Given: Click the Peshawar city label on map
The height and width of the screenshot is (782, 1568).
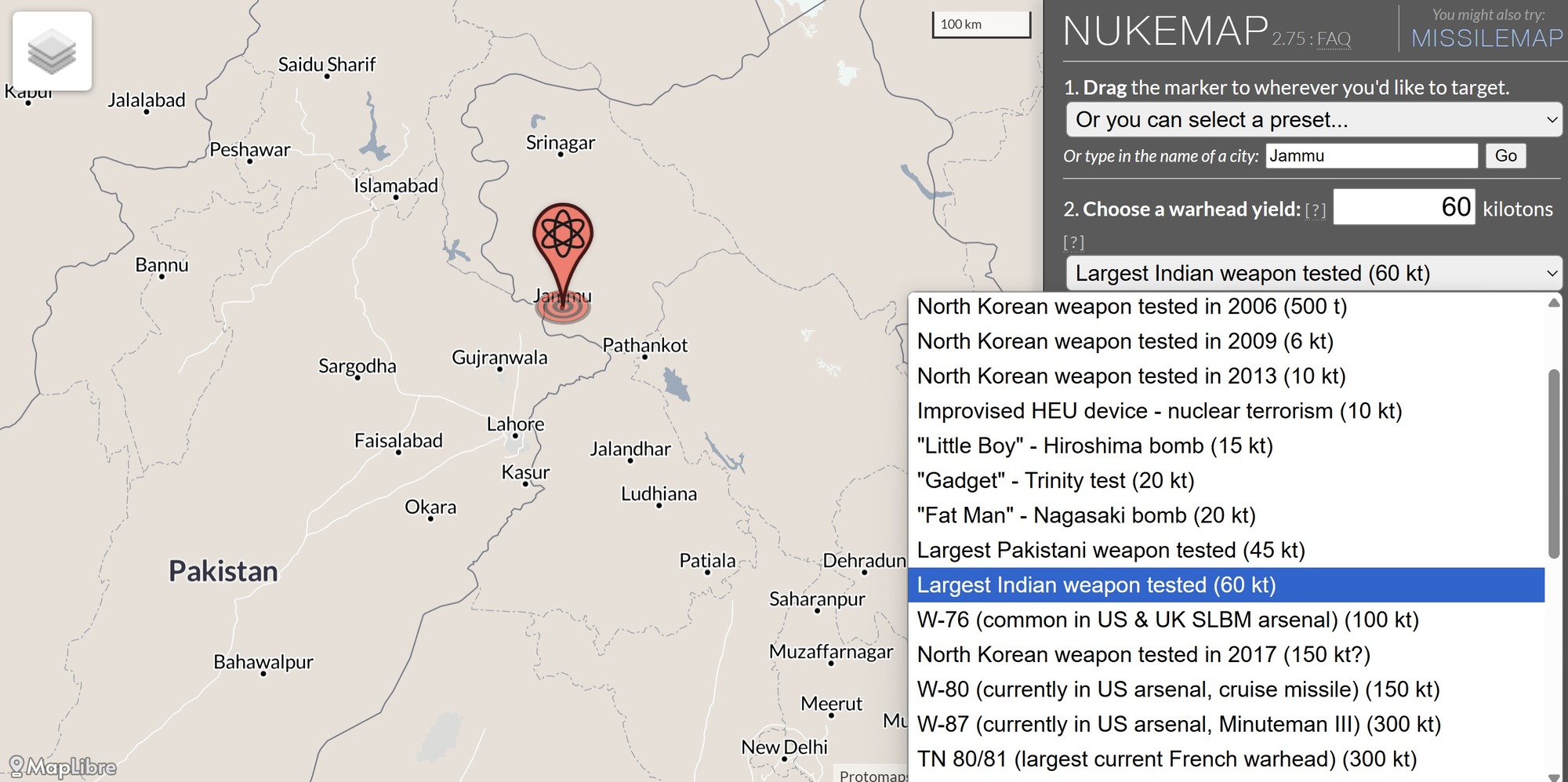Looking at the screenshot, I should tap(249, 149).
